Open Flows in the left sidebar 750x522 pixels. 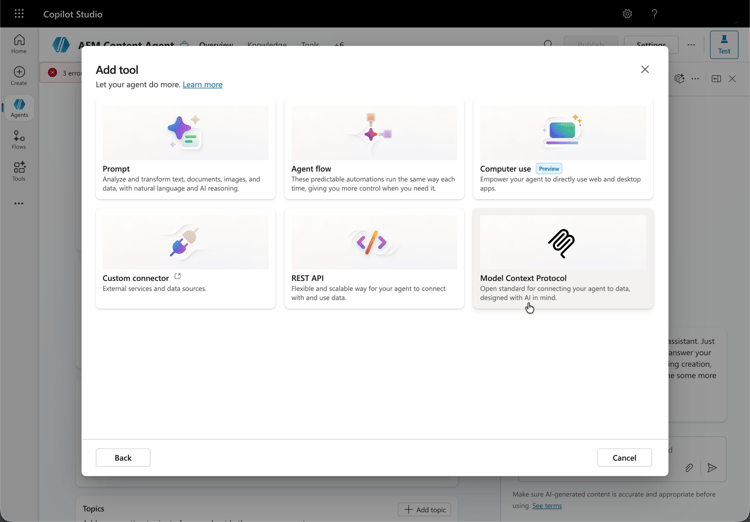[x=19, y=140]
